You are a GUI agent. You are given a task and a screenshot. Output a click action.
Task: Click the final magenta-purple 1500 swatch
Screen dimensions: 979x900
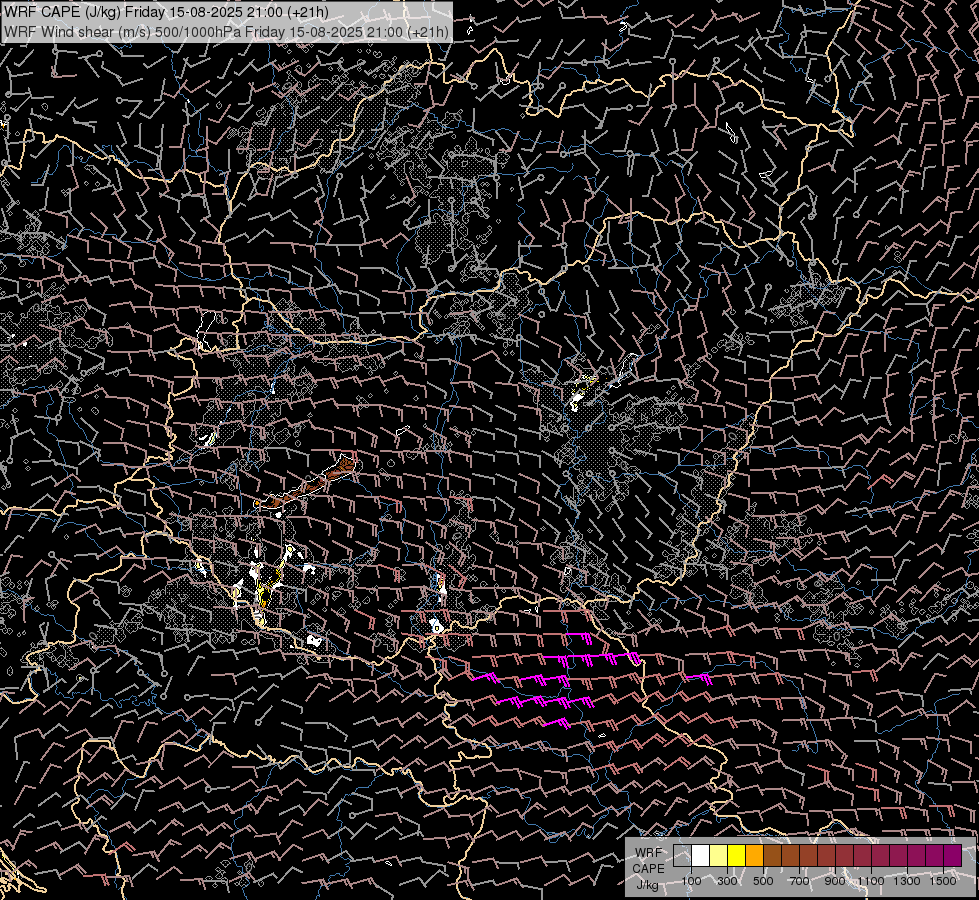tap(953, 855)
